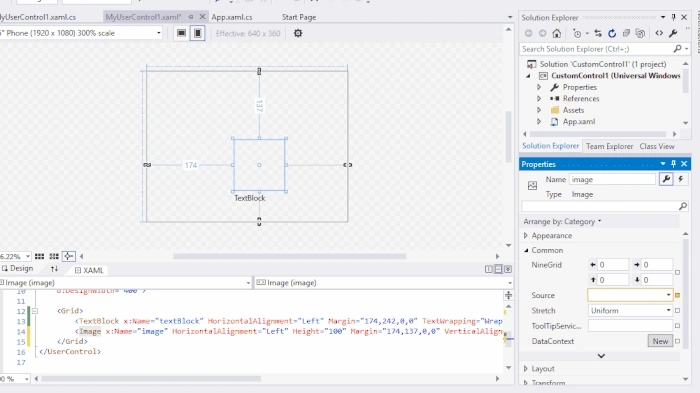Expand the Appearance category
The image size is (700, 393).
click(525, 235)
